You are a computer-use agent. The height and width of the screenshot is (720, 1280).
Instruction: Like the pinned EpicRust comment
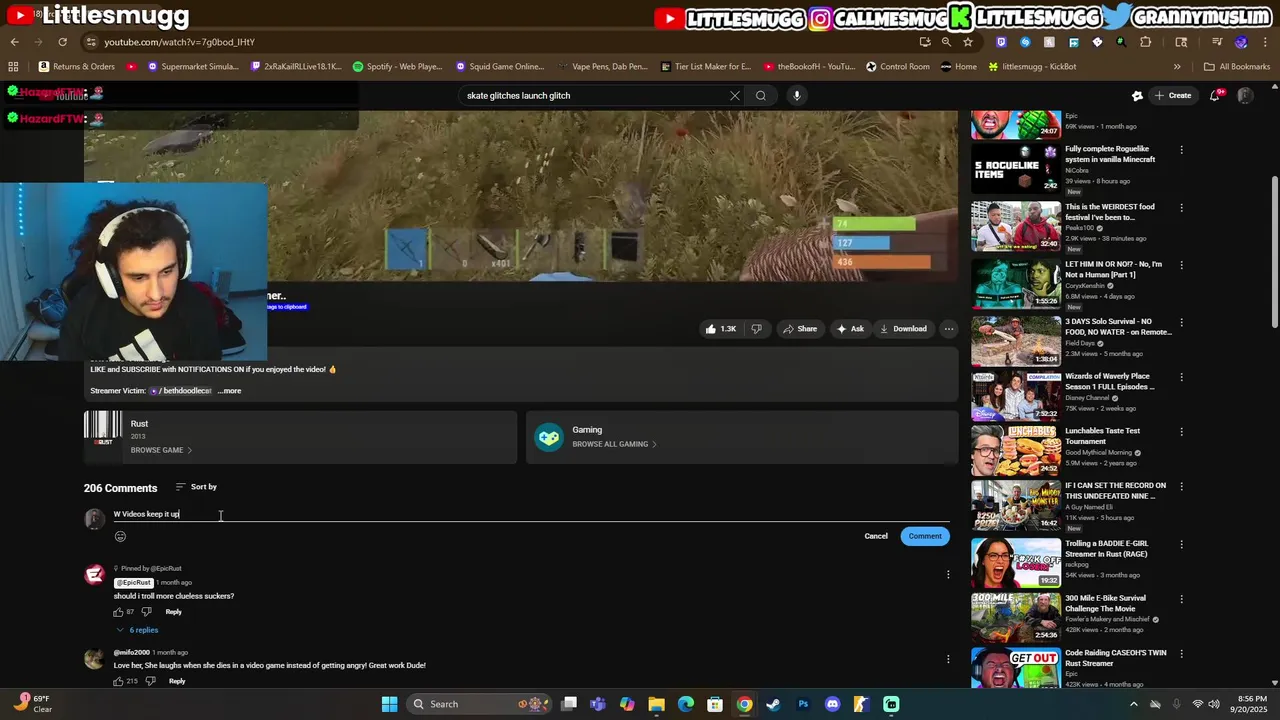(118, 612)
